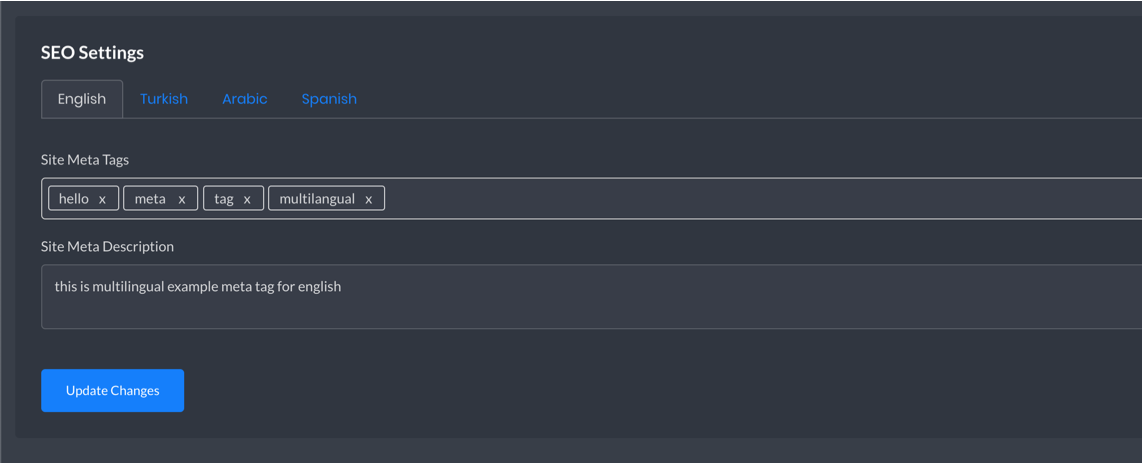Click the "meta" tag chip label
Image resolution: width=1142 pixels, height=463 pixels.
pos(150,199)
